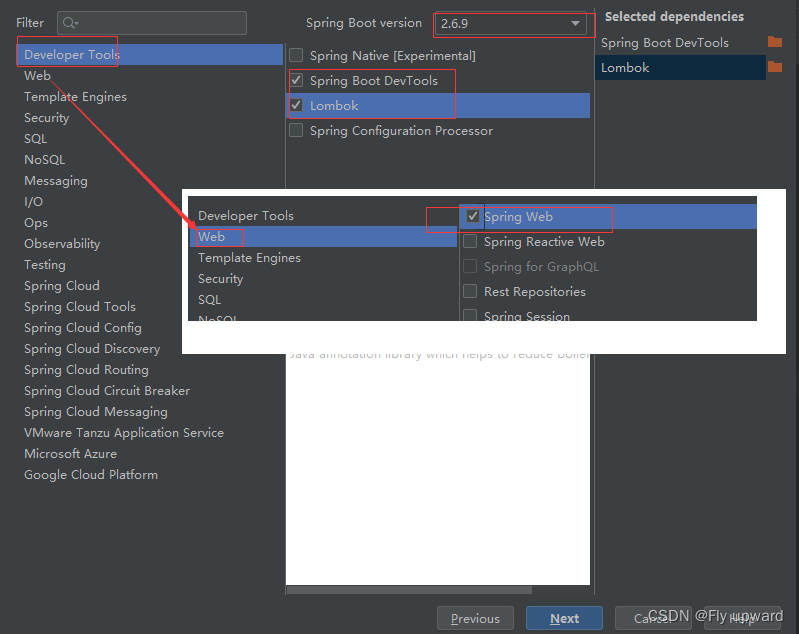Image resolution: width=799 pixels, height=634 pixels.
Task: Select the Web category in the main list
Action: pyautogui.click(x=37, y=75)
